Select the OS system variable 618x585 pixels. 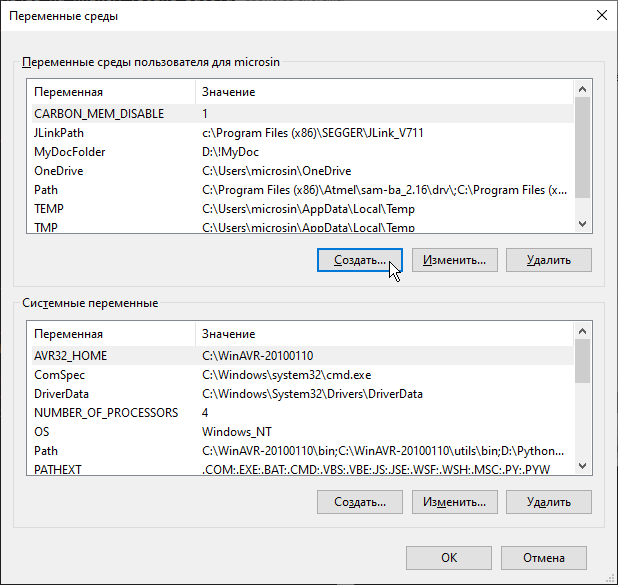click(302, 431)
